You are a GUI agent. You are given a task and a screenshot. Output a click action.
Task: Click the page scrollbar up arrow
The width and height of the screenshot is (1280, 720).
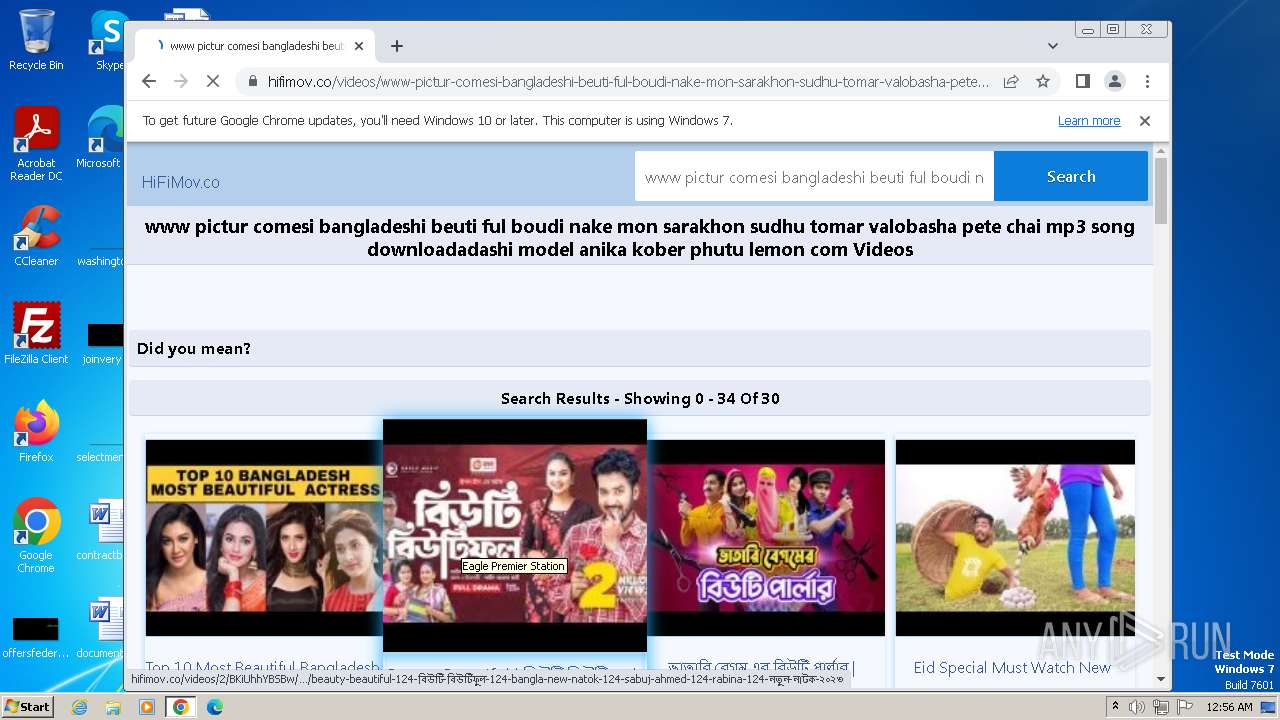coord(1161,152)
